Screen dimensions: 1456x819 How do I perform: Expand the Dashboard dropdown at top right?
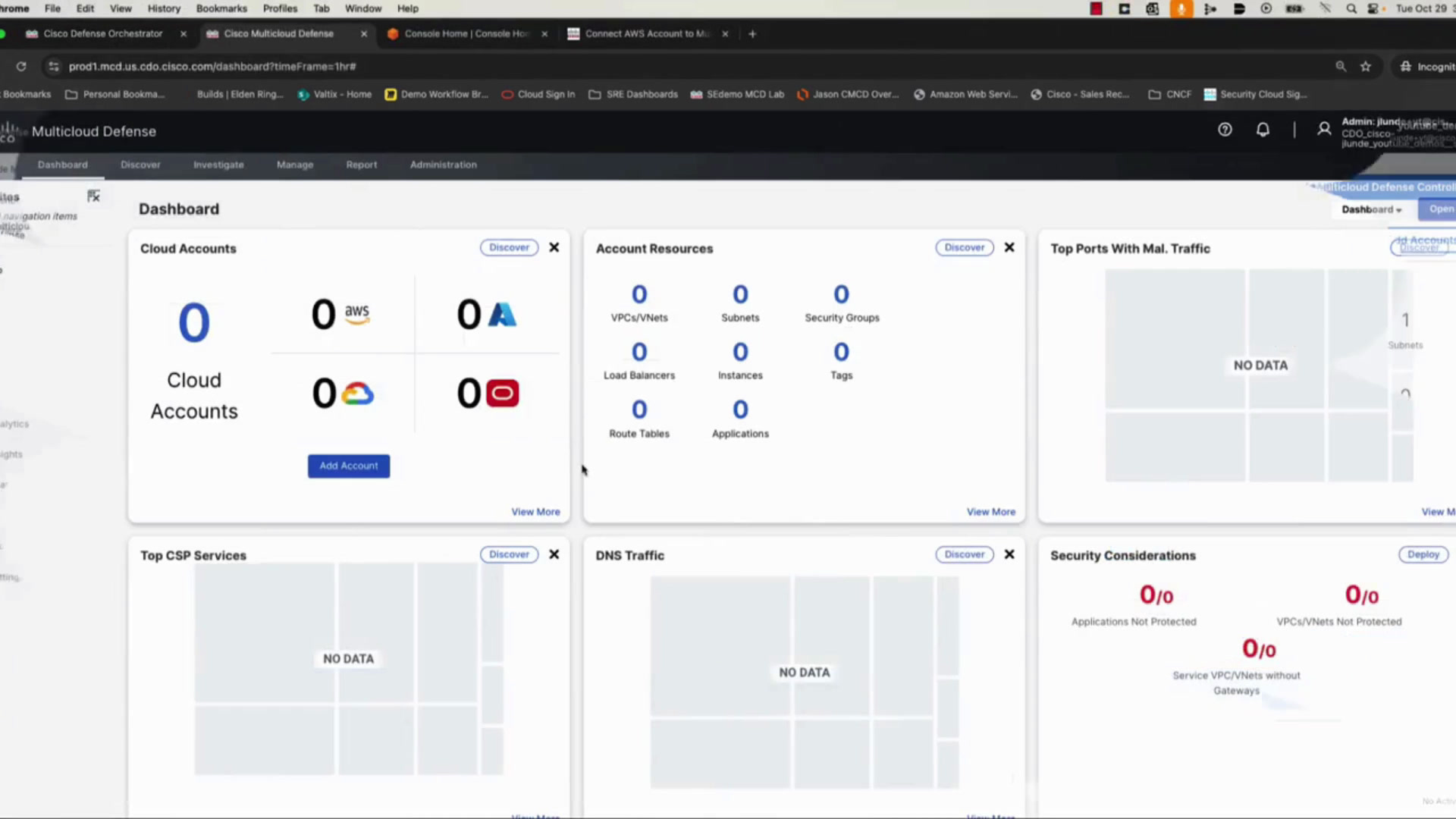tap(1371, 210)
